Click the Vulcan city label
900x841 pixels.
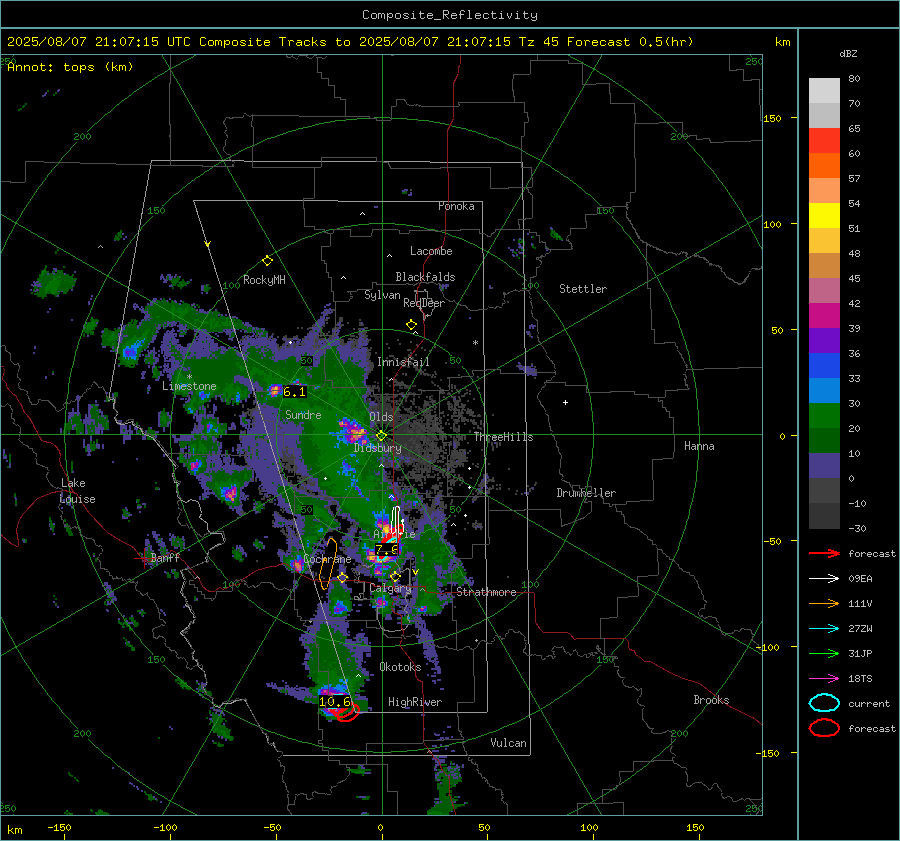click(509, 743)
